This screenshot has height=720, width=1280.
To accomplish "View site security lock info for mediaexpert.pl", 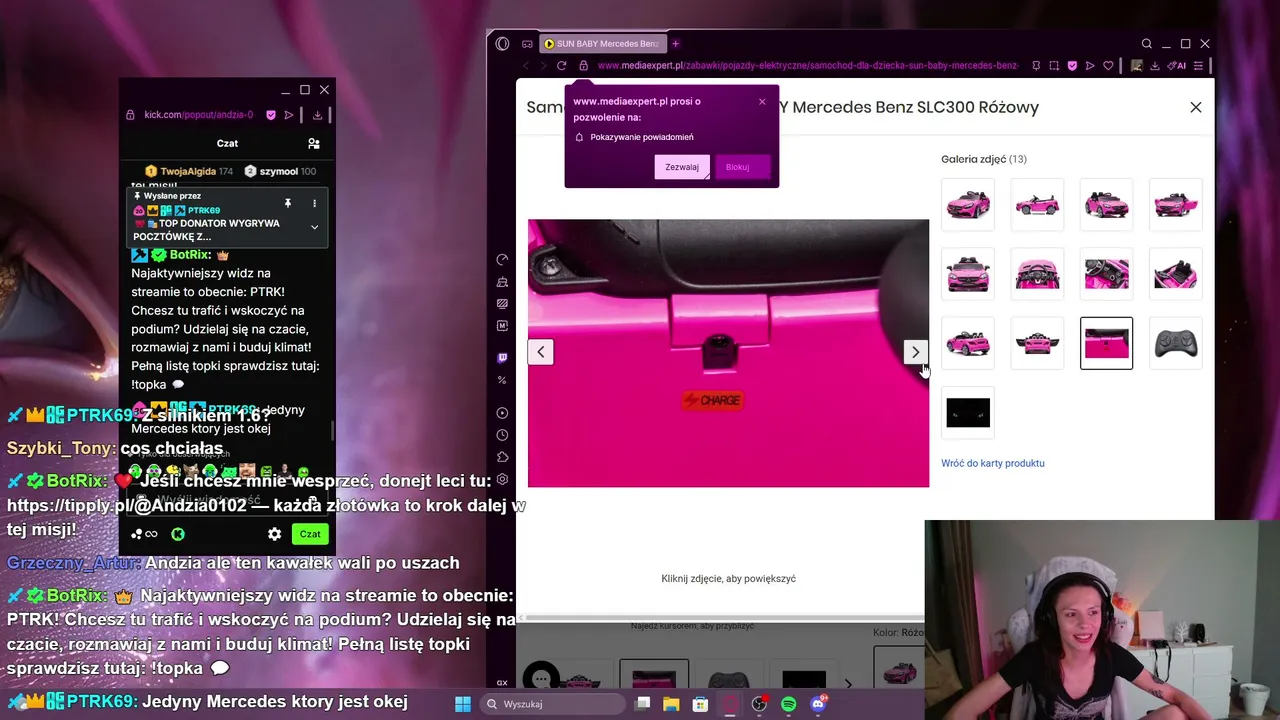I will click(x=583, y=66).
